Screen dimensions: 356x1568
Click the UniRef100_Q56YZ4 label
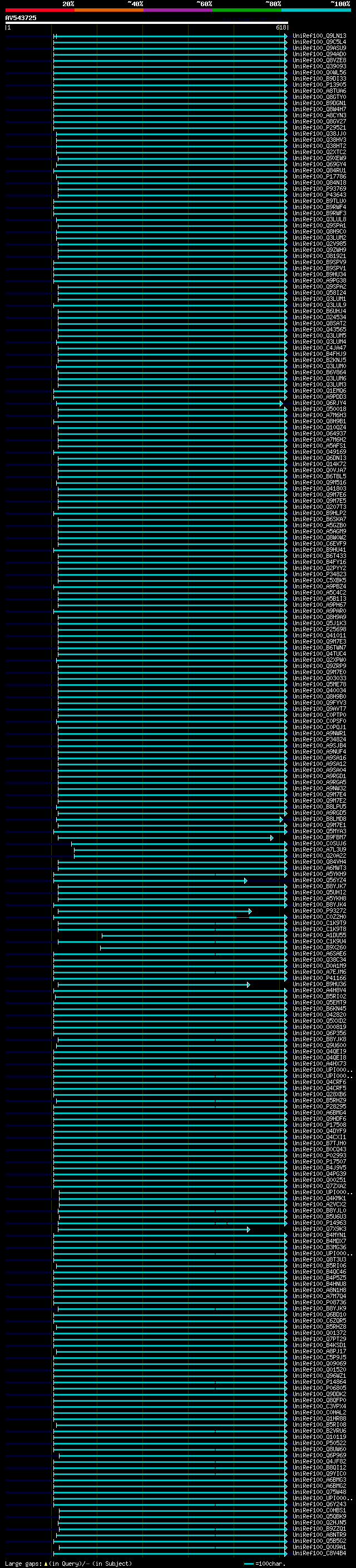[319, 880]
